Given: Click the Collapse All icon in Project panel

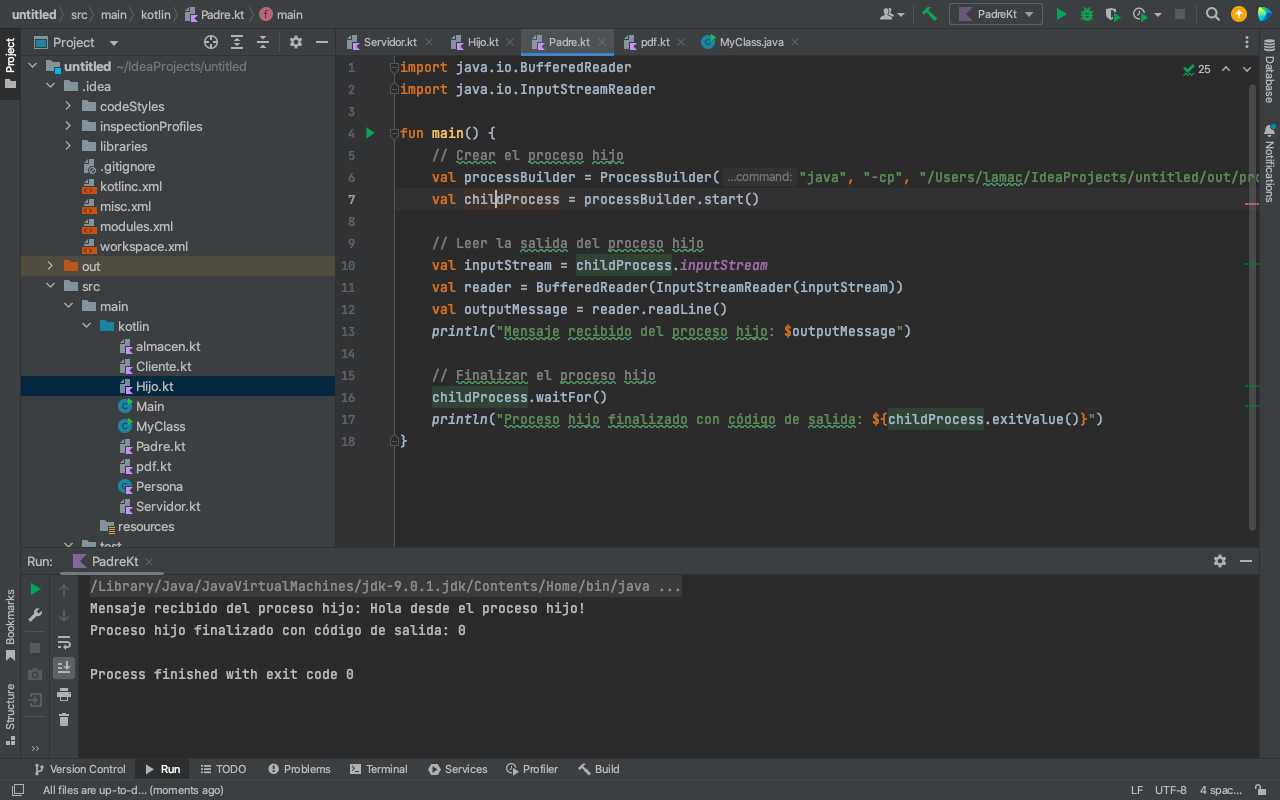Looking at the screenshot, I should [263, 42].
